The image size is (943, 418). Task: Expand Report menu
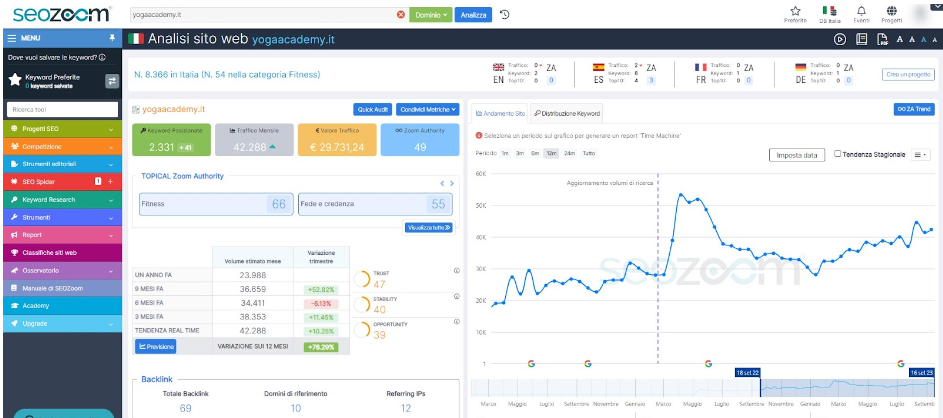63,235
